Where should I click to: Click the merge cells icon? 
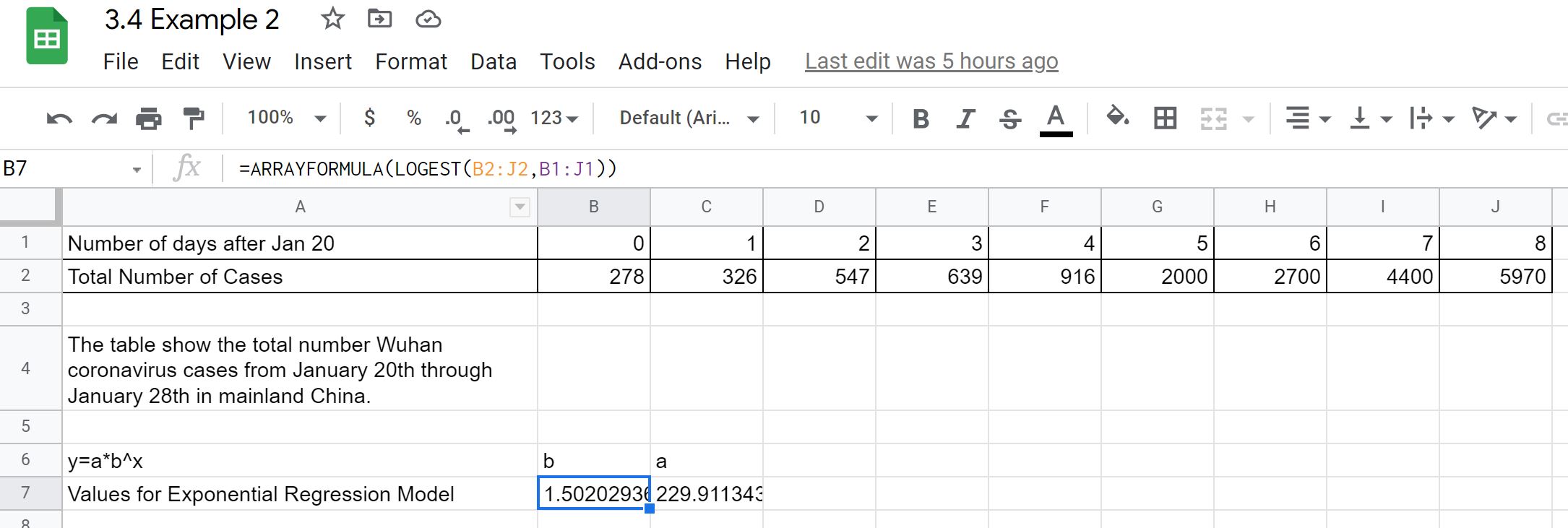tap(1214, 118)
